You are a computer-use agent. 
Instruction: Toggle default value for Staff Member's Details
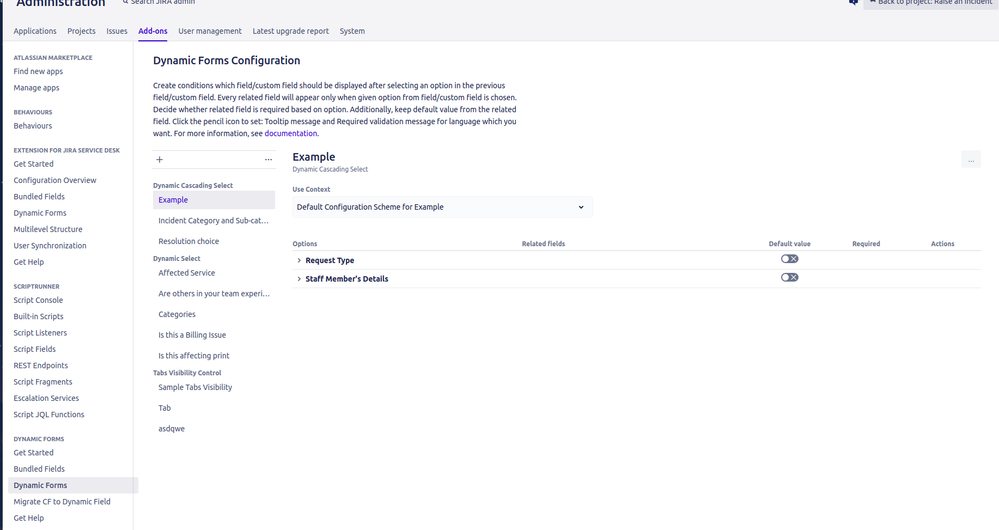click(x=789, y=277)
